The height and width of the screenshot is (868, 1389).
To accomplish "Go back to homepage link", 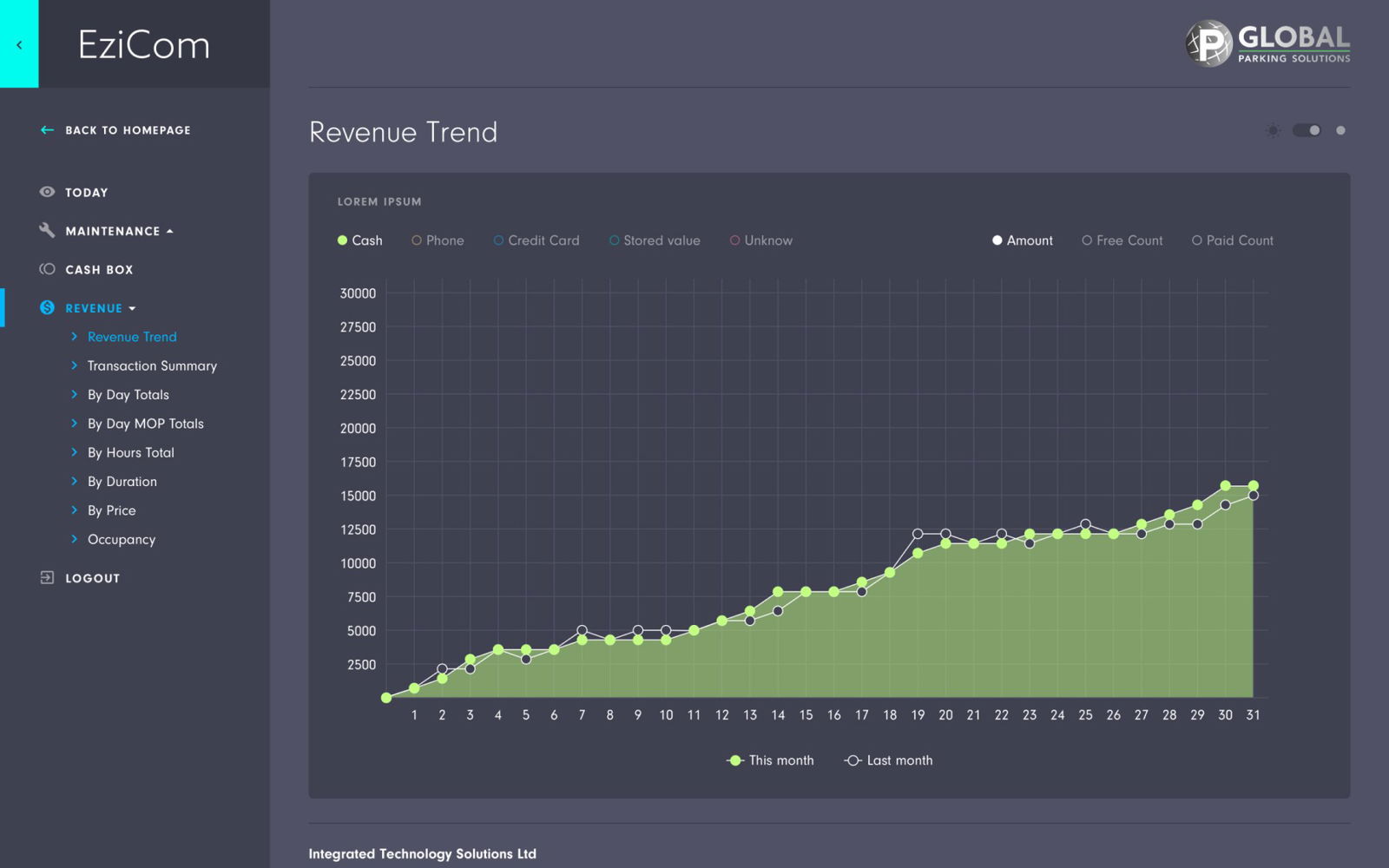I will click(128, 130).
